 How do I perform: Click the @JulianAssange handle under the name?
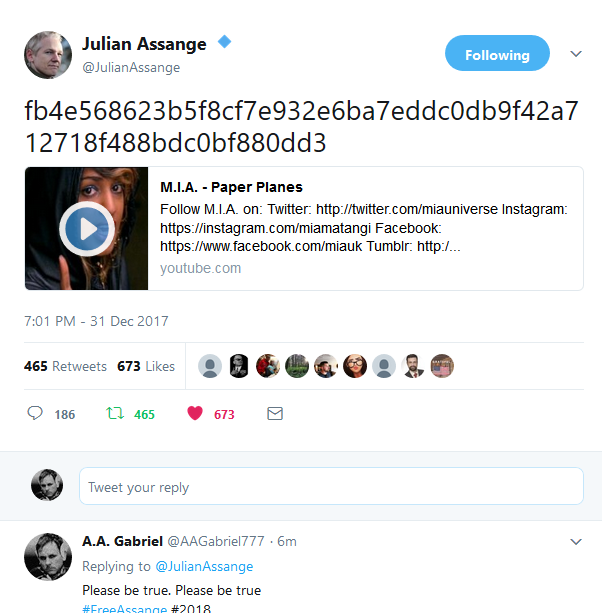[x=131, y=68]
